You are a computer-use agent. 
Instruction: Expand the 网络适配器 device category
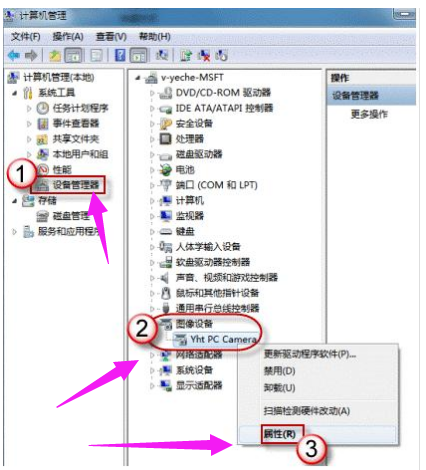(152, 355)
